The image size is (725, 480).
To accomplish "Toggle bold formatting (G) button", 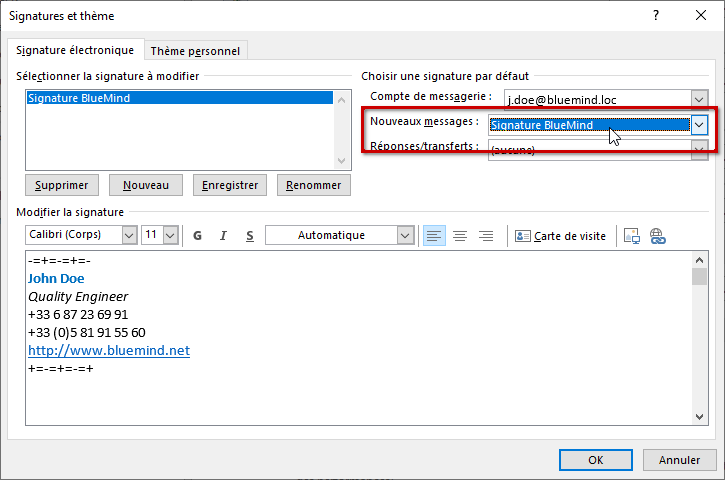I will point(197,236).
